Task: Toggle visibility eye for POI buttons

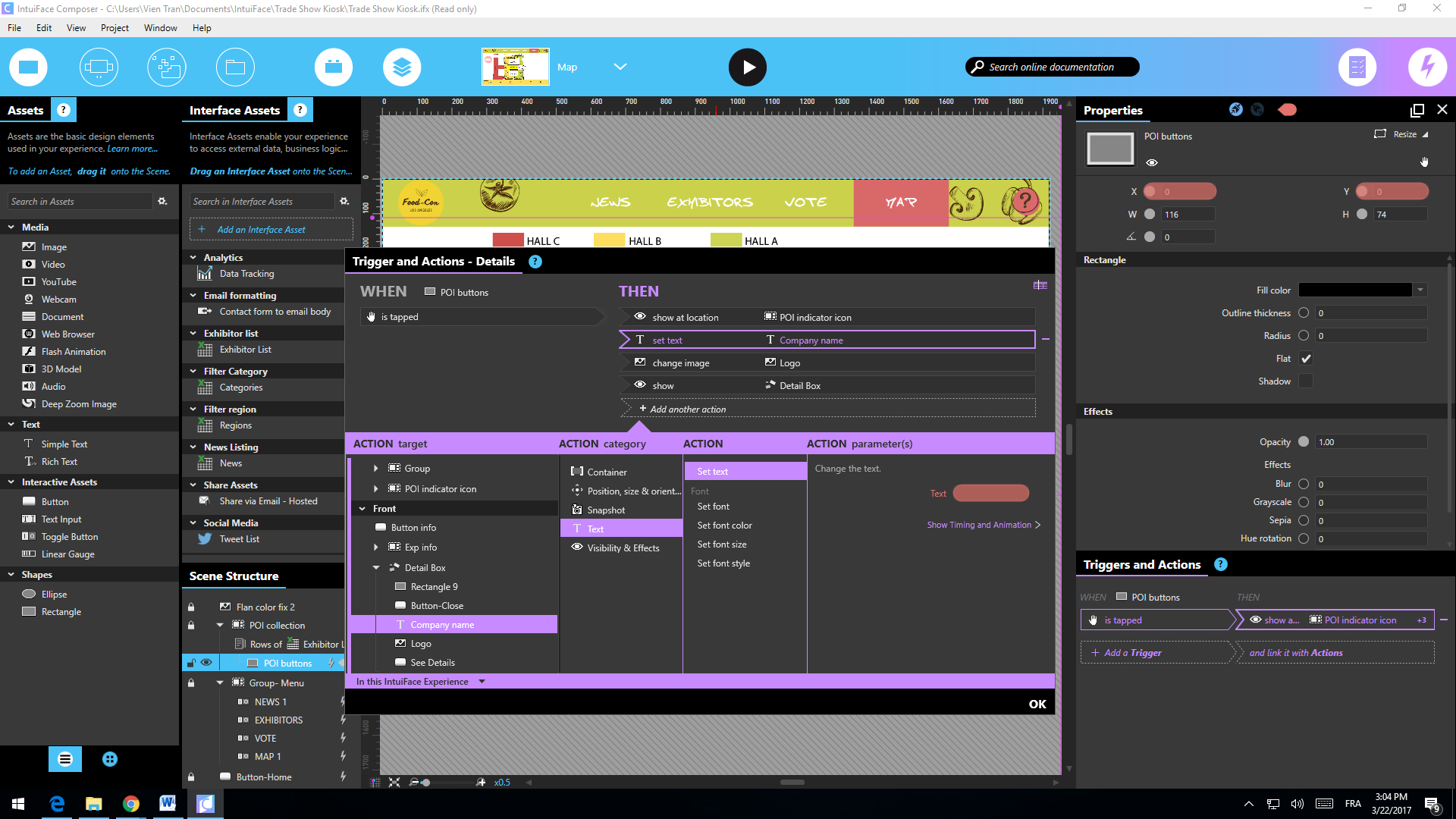Action: click(206, 663)
